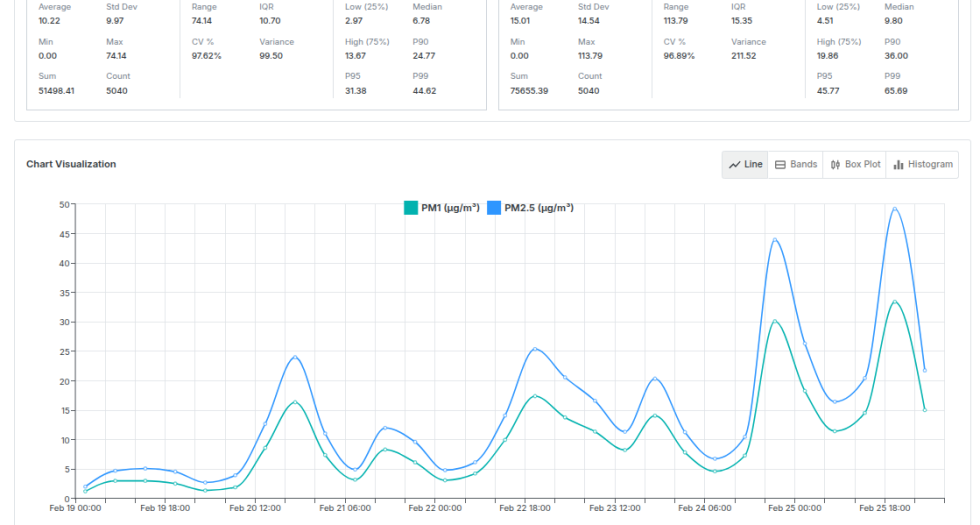Click the first PM1 data point on chart
The height and width of the screenshot is (525, 980).
85,491
